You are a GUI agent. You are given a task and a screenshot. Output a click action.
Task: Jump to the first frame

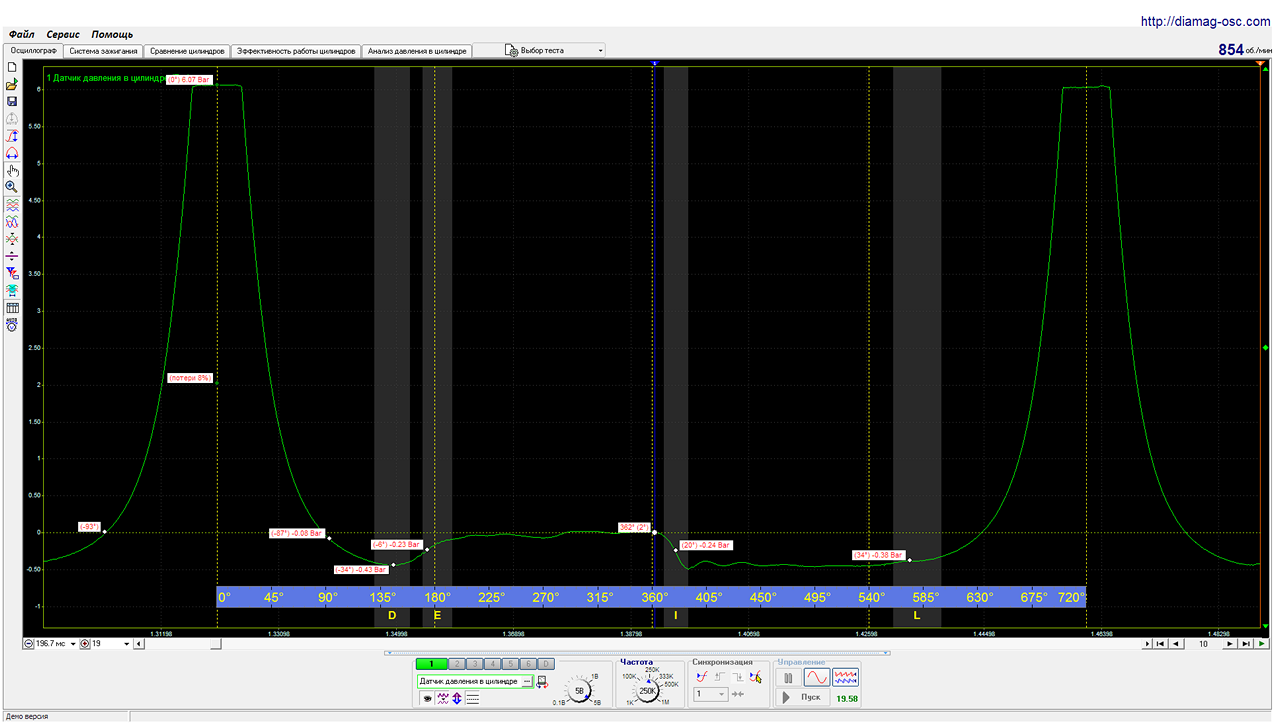[x=1160, y=644]
